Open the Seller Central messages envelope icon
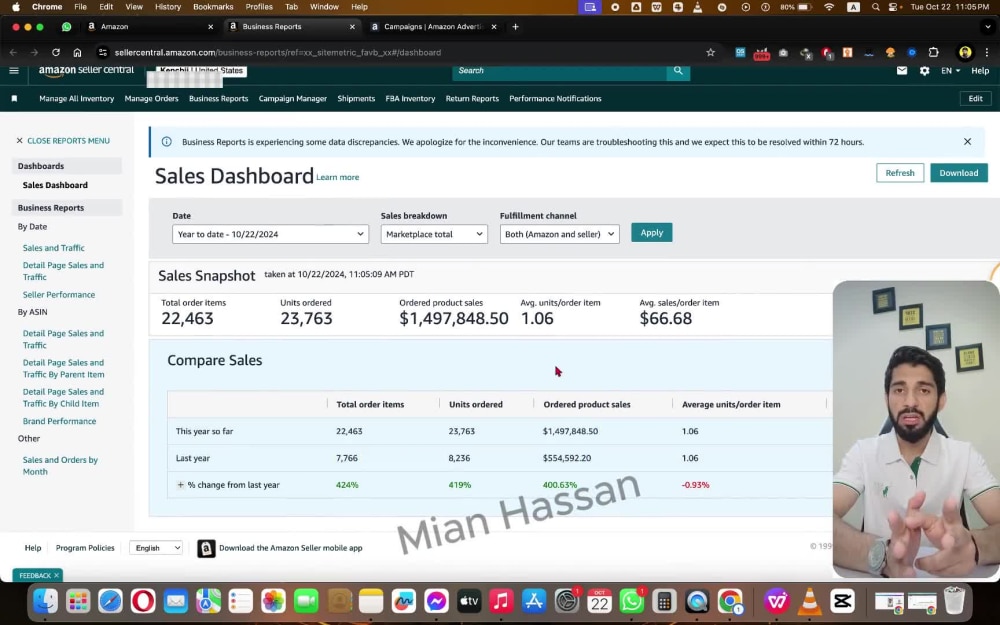 [902, 71]
